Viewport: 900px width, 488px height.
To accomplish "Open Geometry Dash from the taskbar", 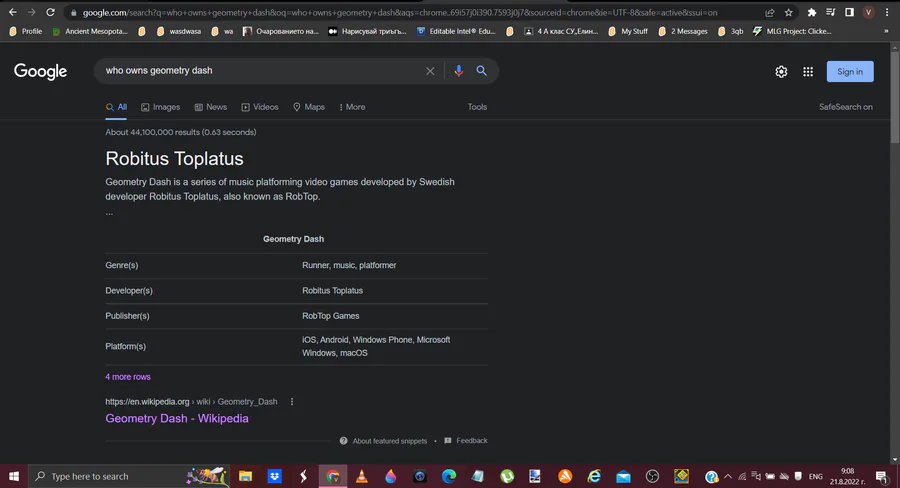I will 681,476.
